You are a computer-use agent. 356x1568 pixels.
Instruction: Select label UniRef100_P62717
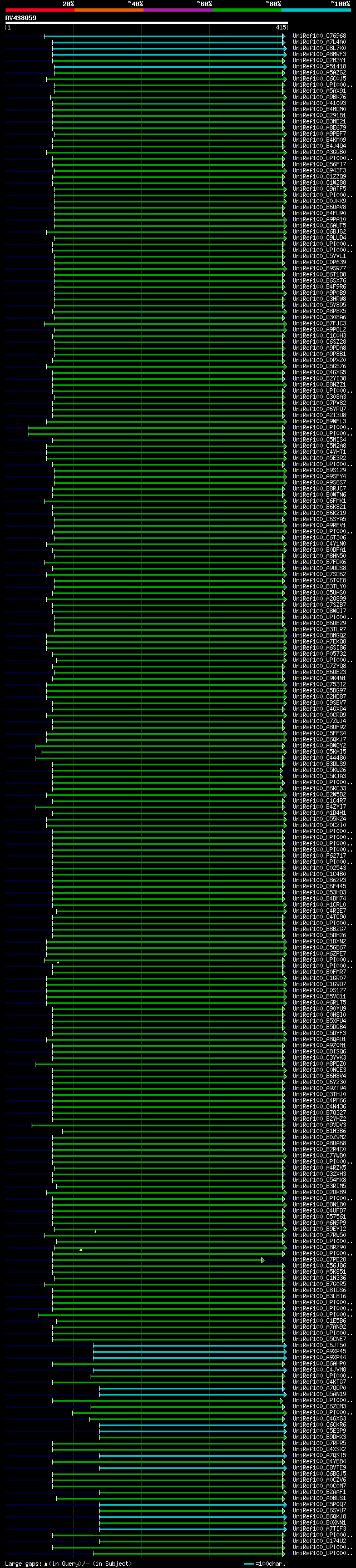(319, 856)
